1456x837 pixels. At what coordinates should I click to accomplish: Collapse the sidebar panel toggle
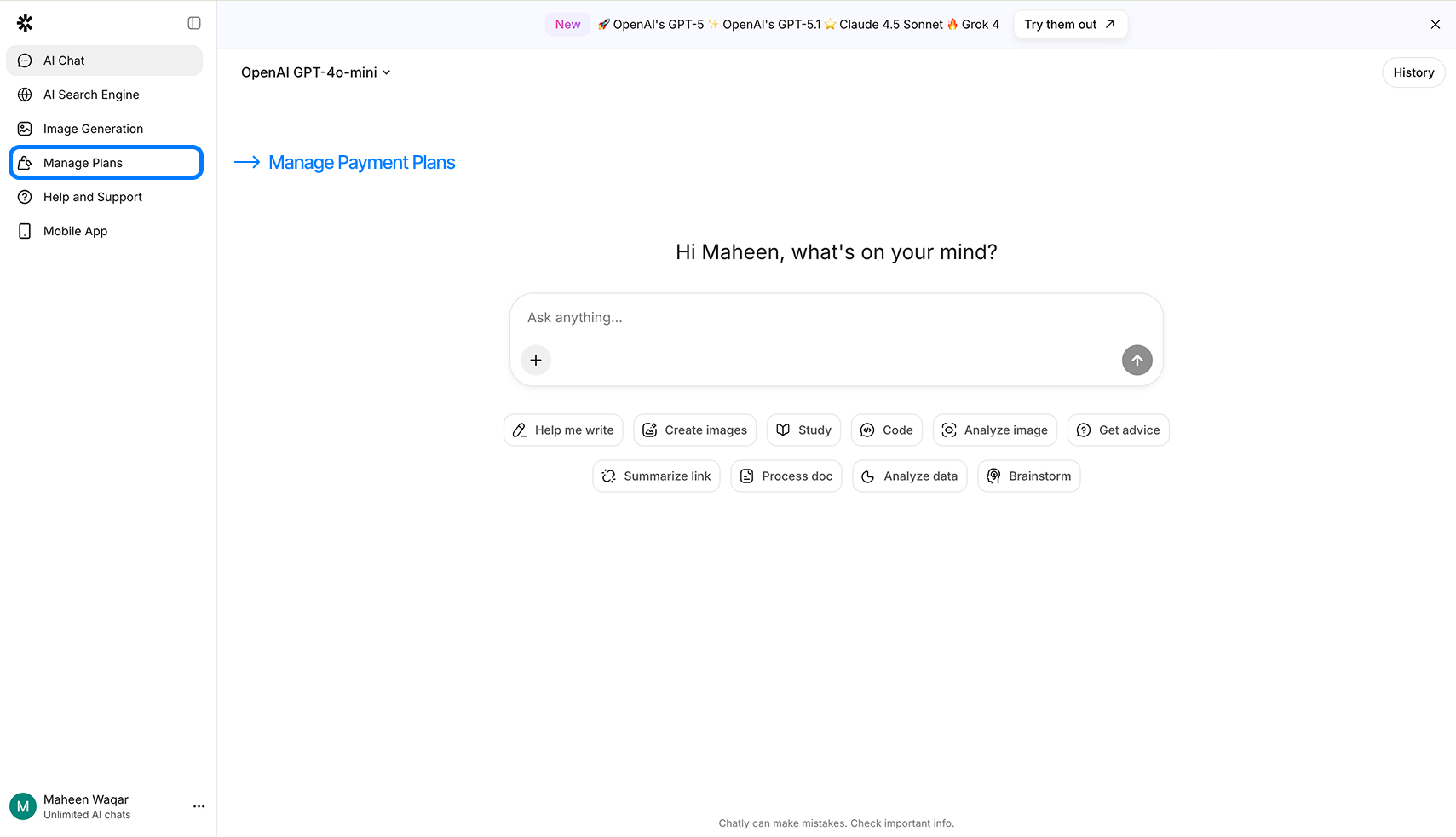pos(194,23)
